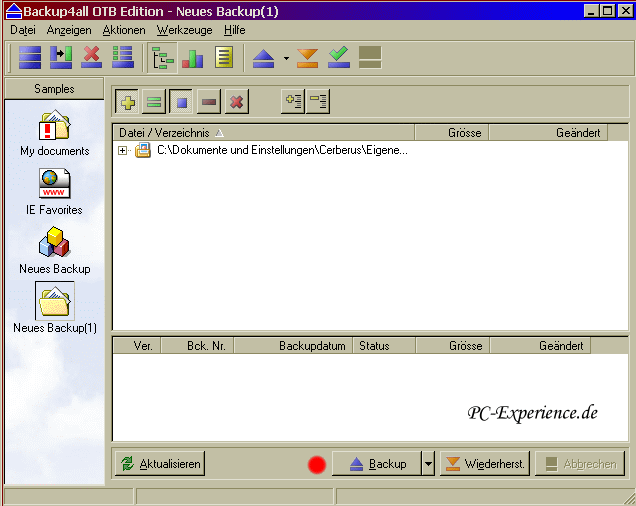Click the backup list view toolbar icon
The image size is (636, 506).
tap(123, 57)
